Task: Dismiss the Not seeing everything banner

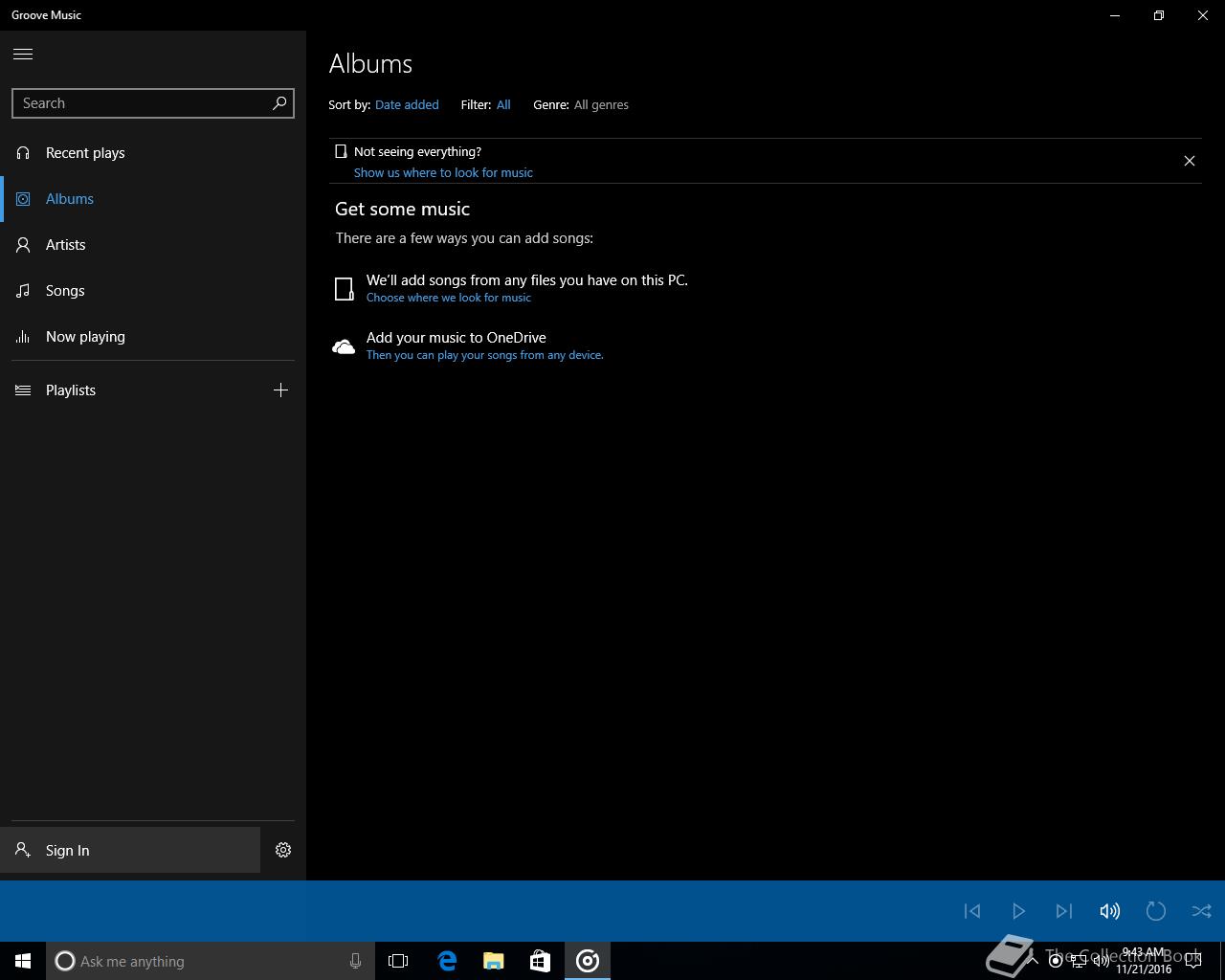Action: pyautogui.click(x=1190, y=161)
